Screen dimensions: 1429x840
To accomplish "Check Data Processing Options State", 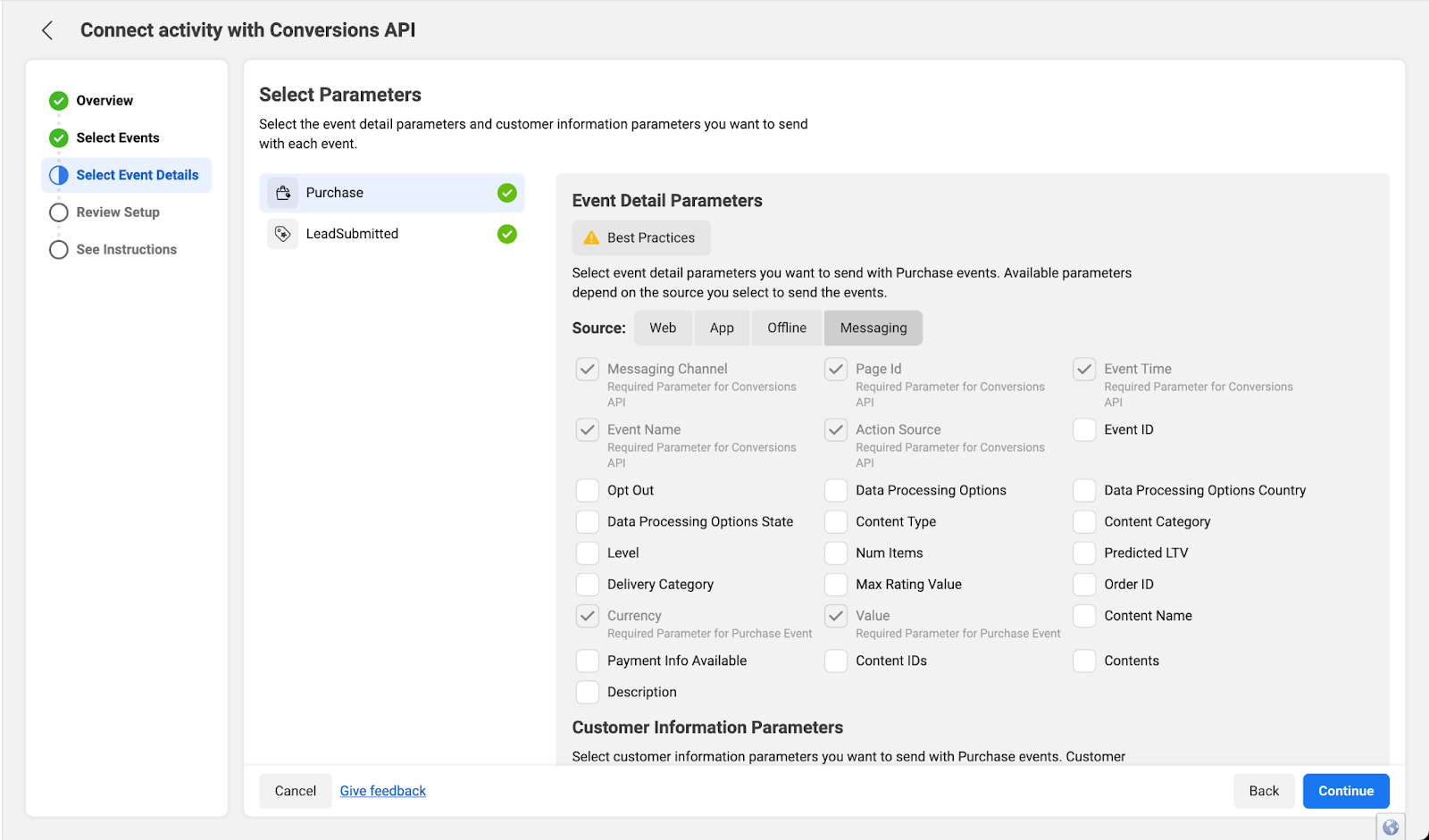I will coord(588,522).
